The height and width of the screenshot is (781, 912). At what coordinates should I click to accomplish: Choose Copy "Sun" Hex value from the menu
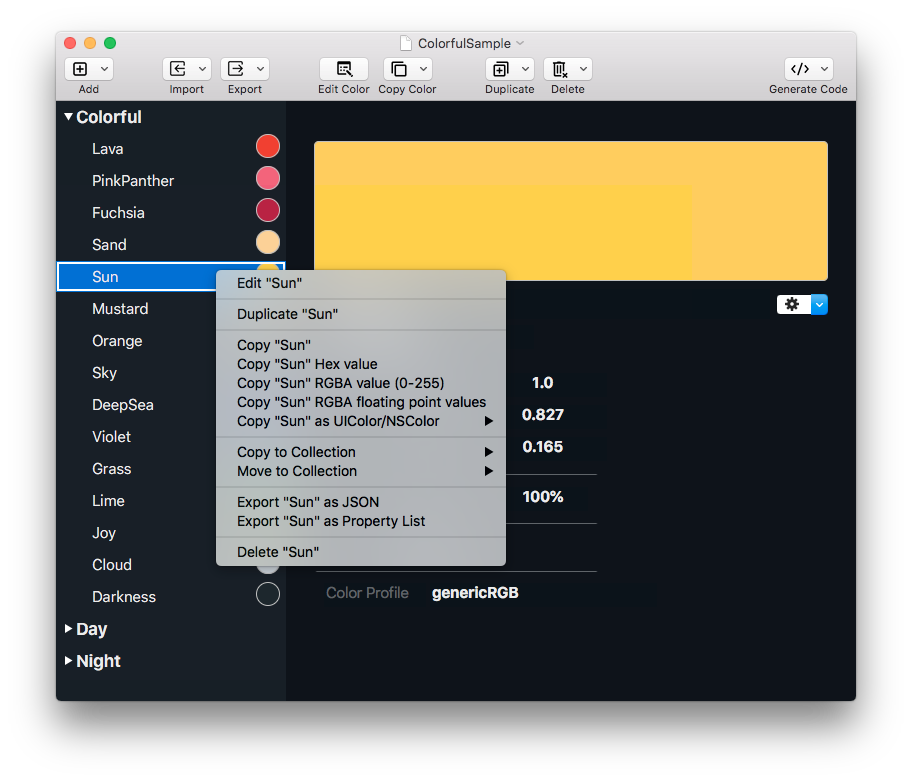coord(307,364)
